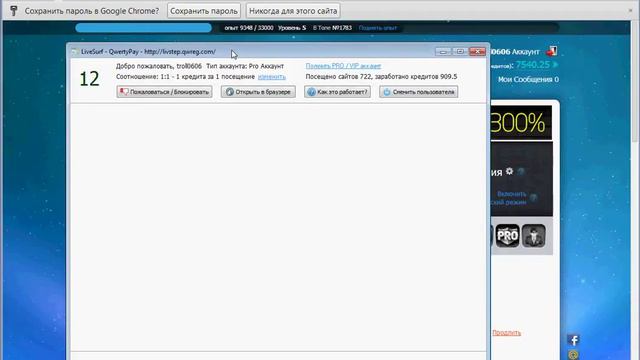Click the question mark next to 'Включить'
The image size is (640, 360).
[x=533, y=198]
